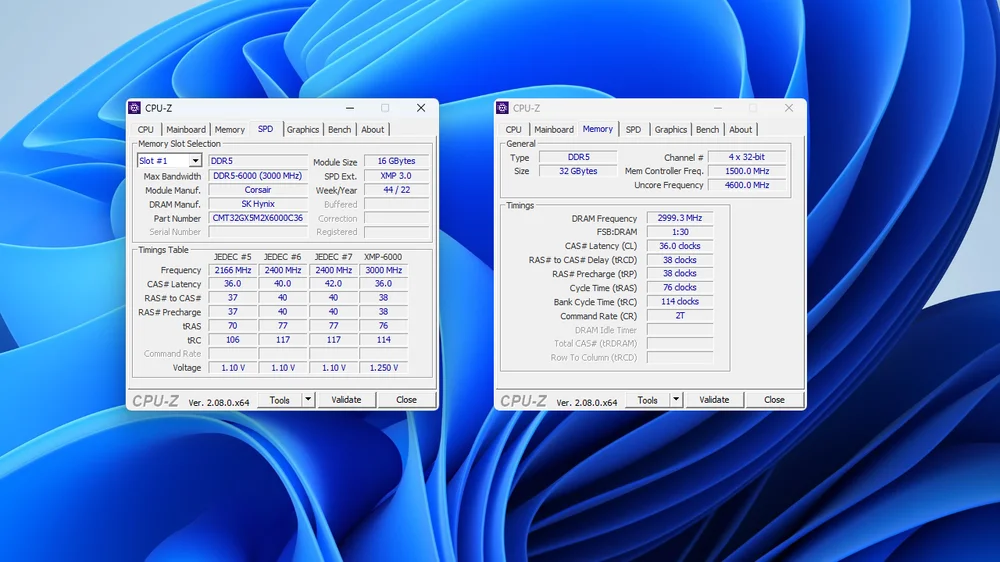
Task: Click the '2166 MHz' JEDEC #5 frequency cell
Action: click(x=233, y=270)
